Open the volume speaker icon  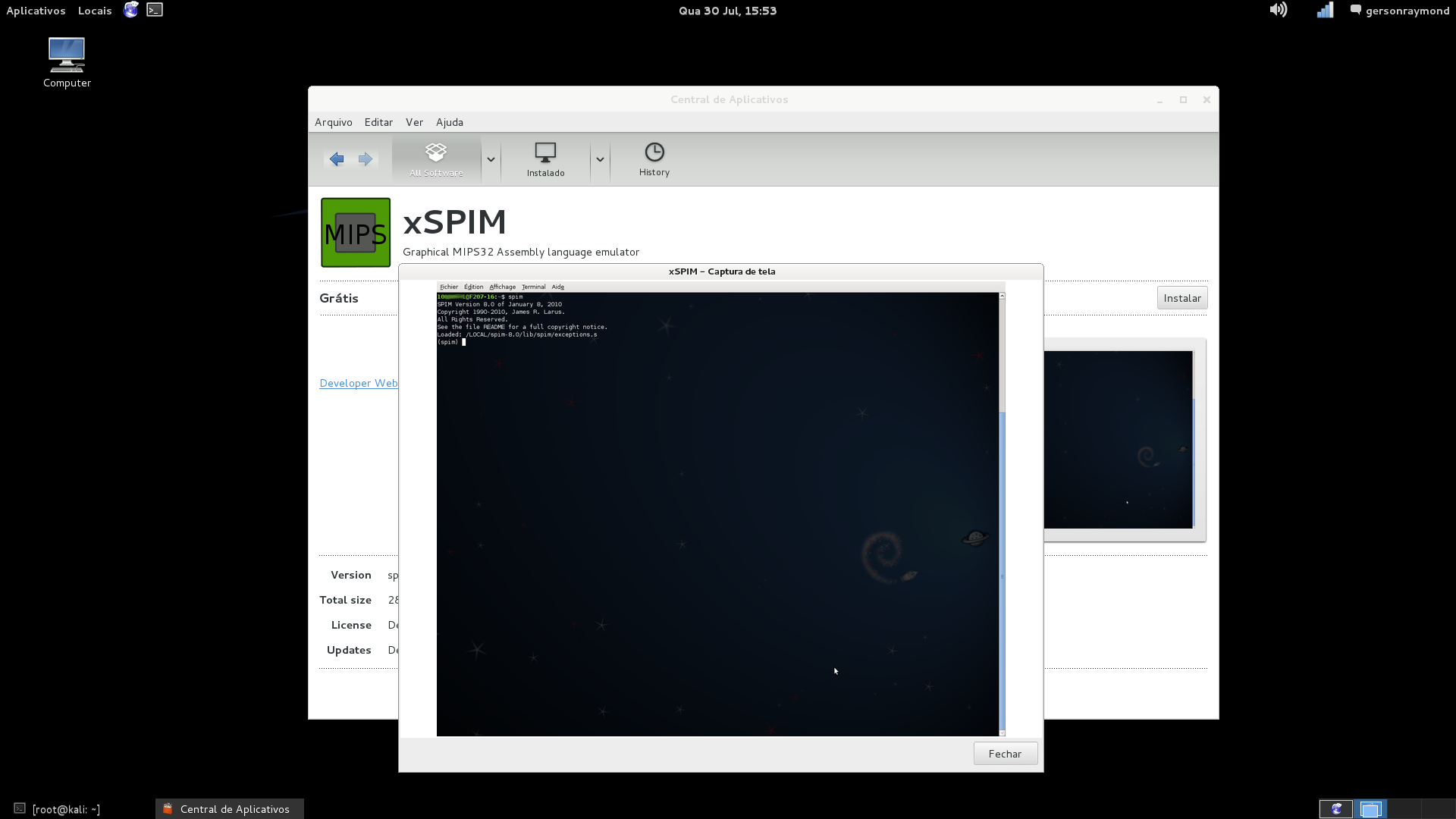(1279, 10)
